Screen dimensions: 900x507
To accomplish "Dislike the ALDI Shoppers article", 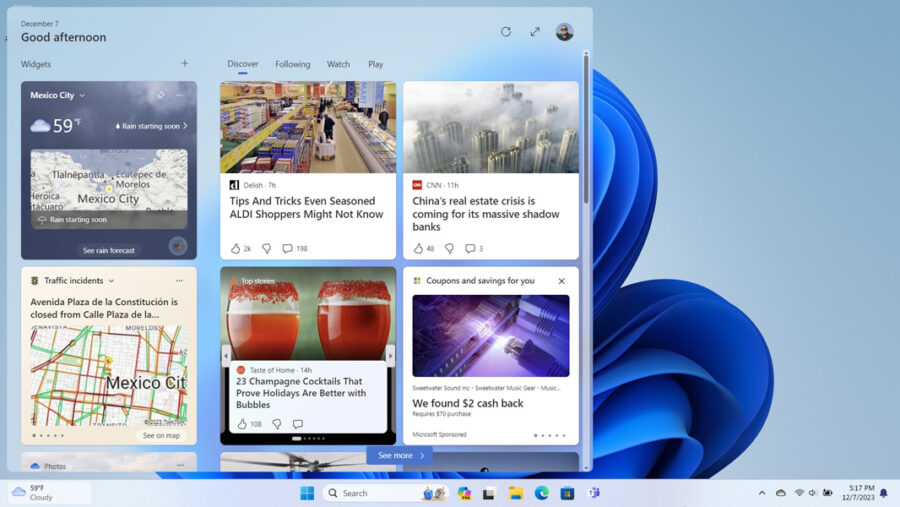I will (x=266, y=249).
